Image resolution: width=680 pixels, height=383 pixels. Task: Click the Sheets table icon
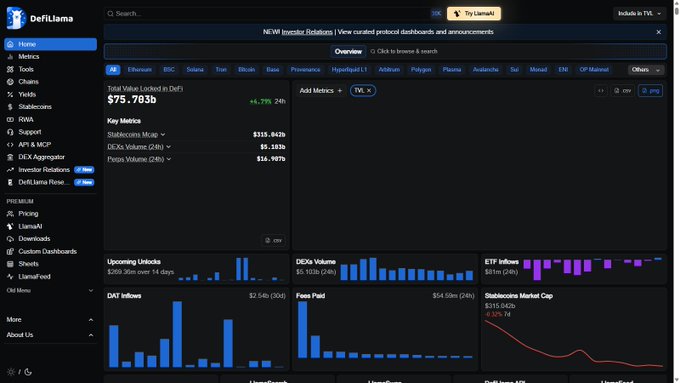10,264
